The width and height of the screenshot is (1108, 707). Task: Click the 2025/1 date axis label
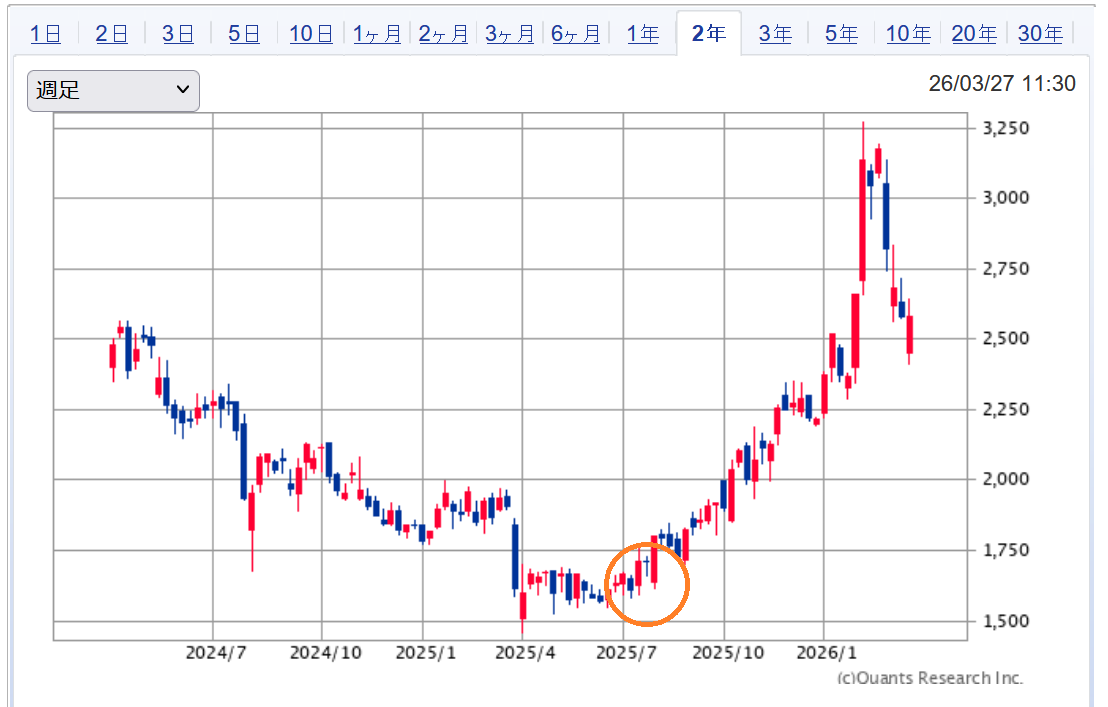(x=425, y=653)
